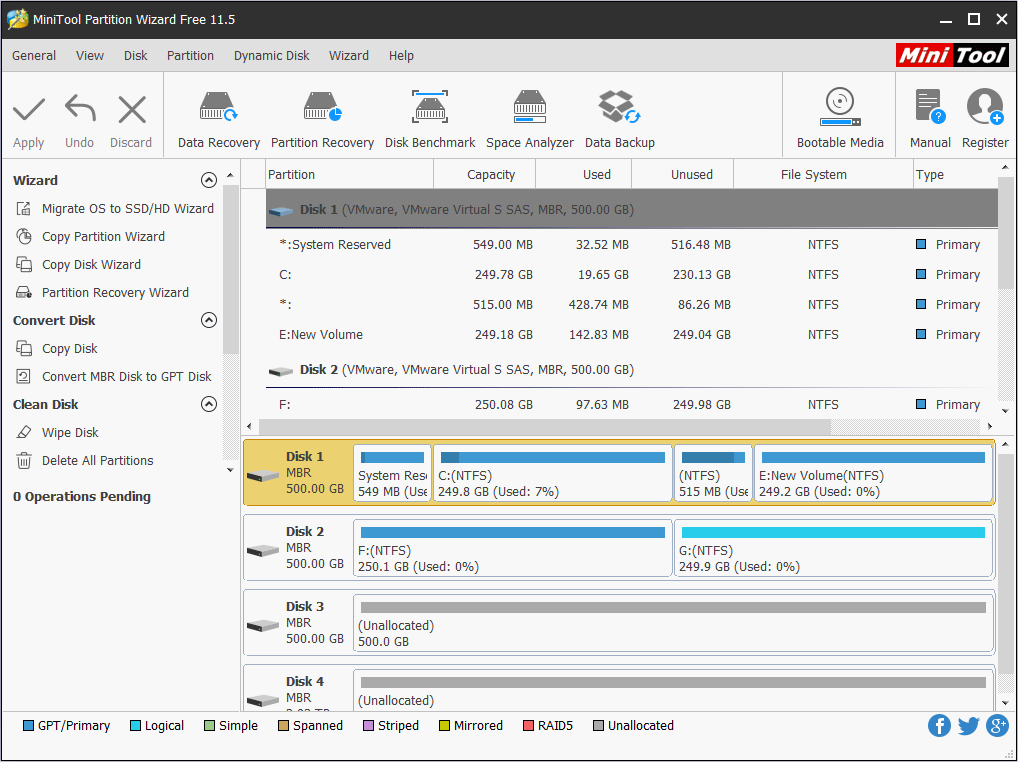The height and width of the screenshot is (762, 1018).
Task: Open the General menu
Action: coord(34,56)
